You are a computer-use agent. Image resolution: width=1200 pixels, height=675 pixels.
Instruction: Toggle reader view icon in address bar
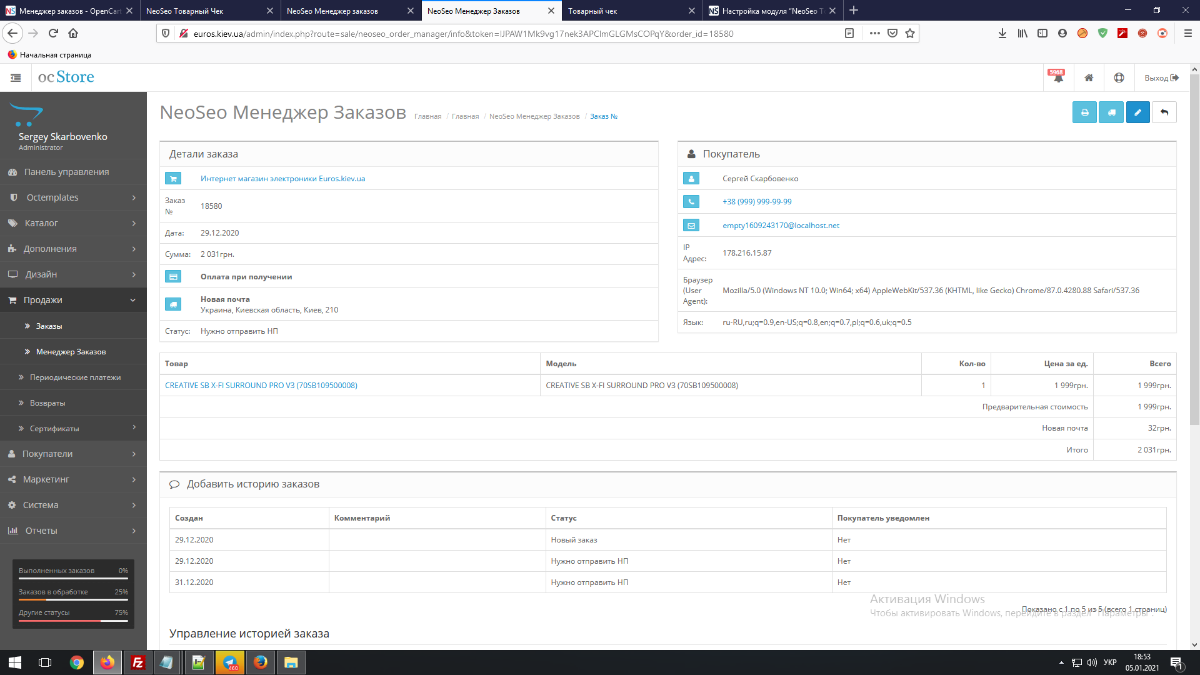849,33
